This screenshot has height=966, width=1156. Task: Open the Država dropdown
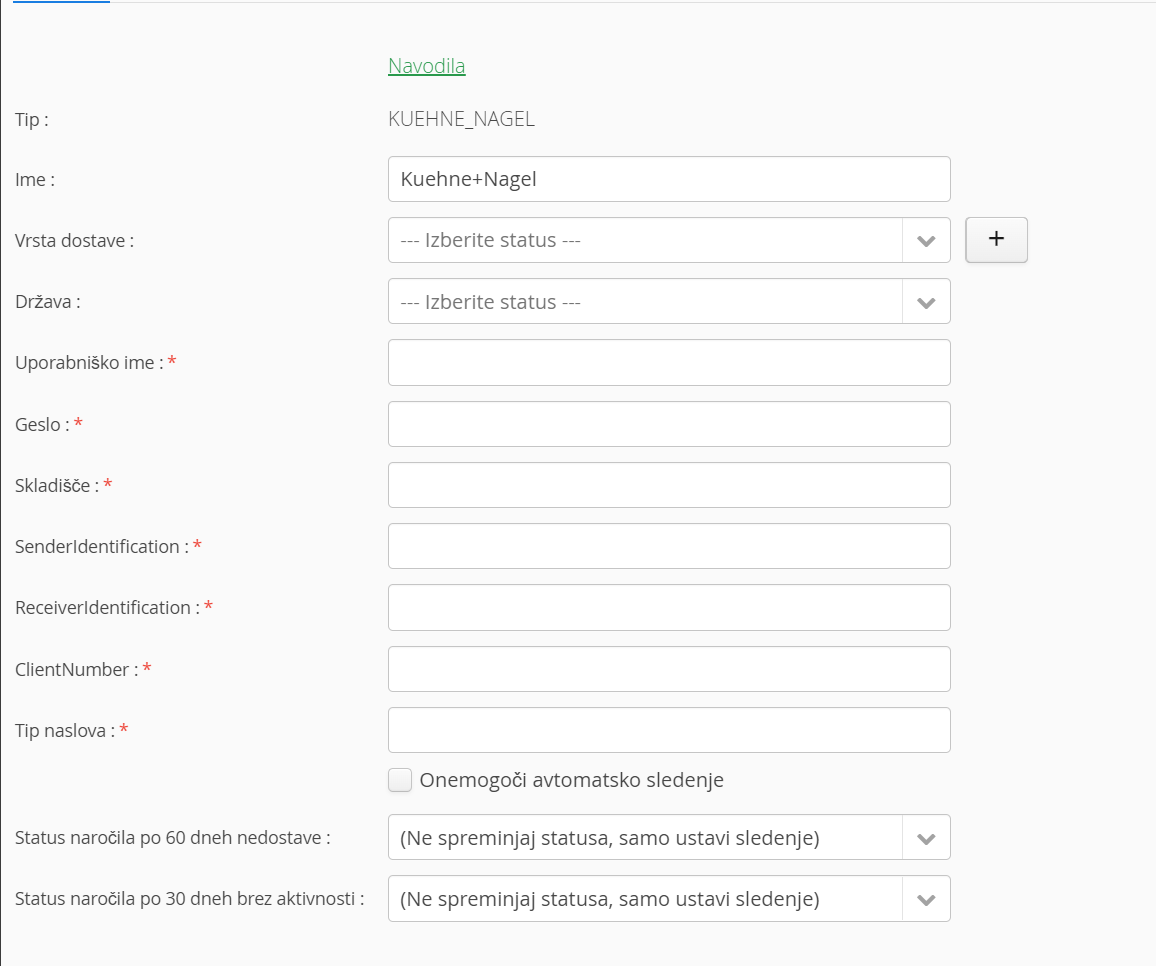coord(669,302)
